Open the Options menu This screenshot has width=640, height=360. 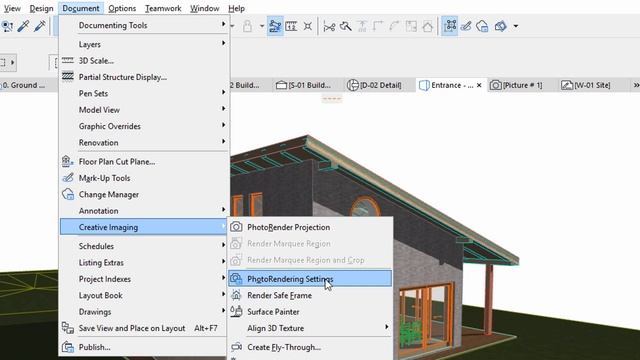click(122, 8)
